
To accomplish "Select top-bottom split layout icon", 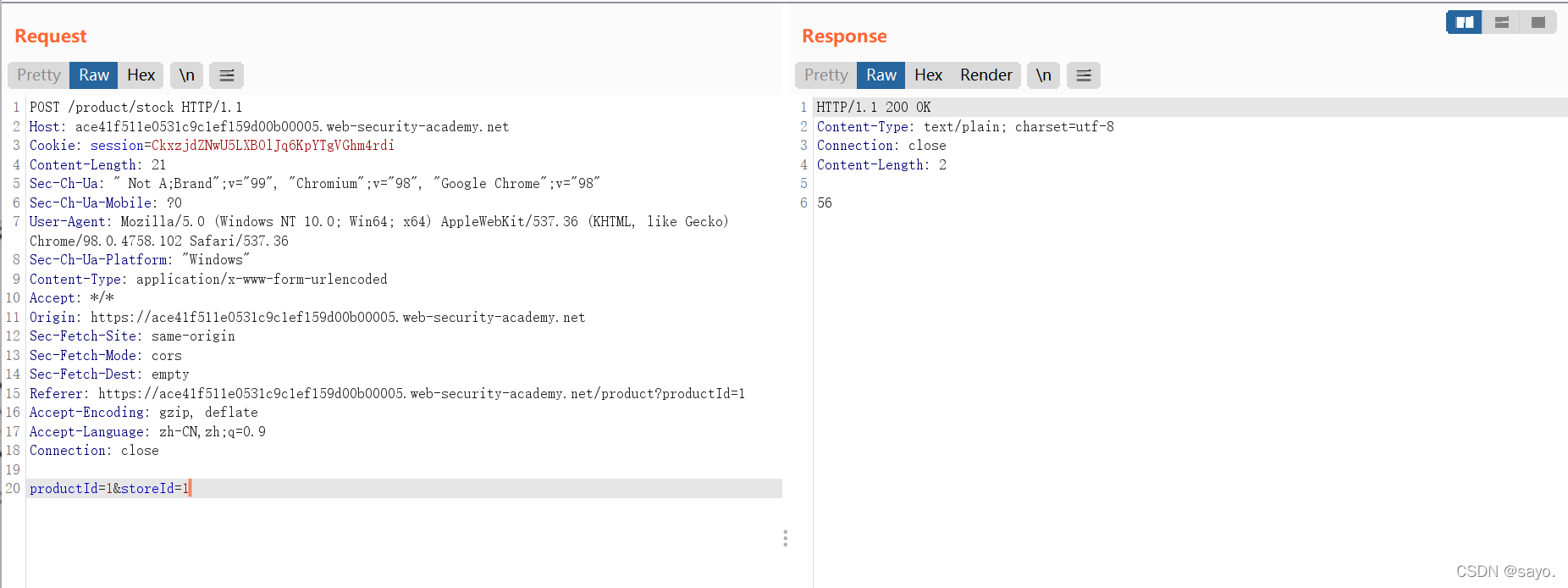I will point(1502,22).
